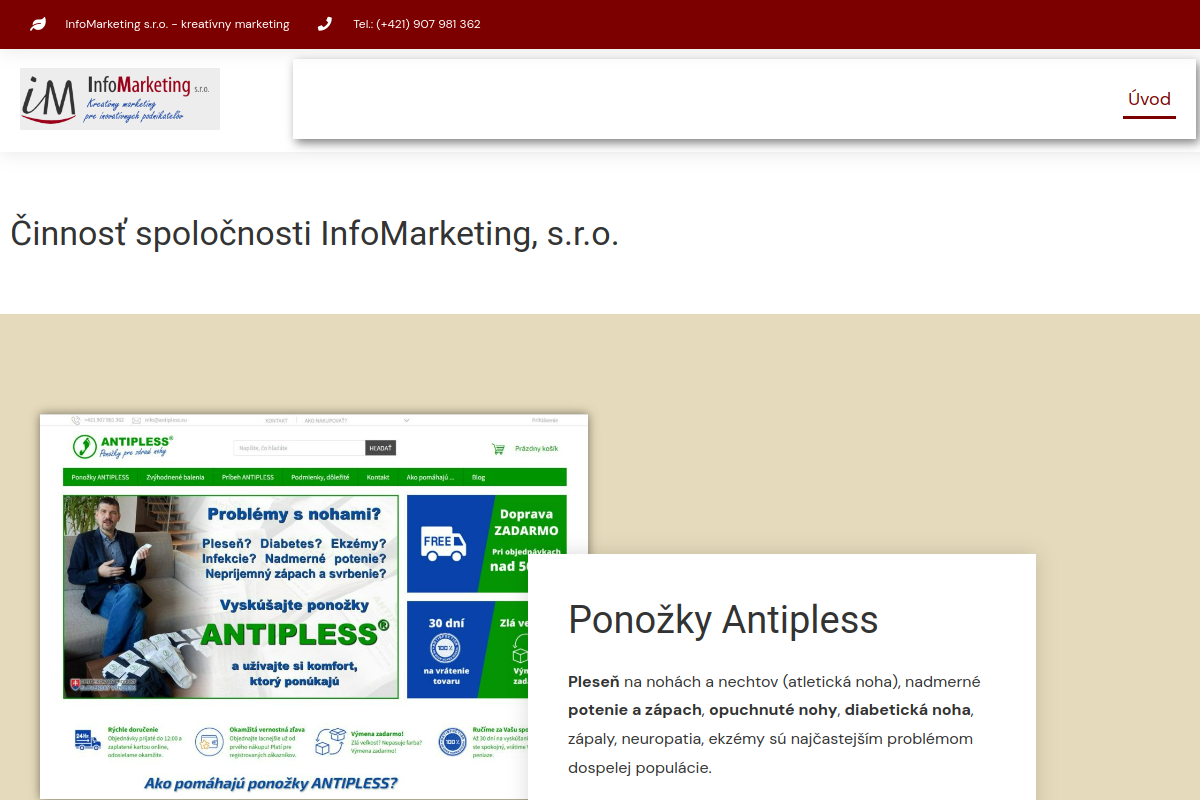Screen dimensions: 1200x800
Task: Click the Tel.: (+421) 907 981 362 link
Action: (x=417, y=24)
